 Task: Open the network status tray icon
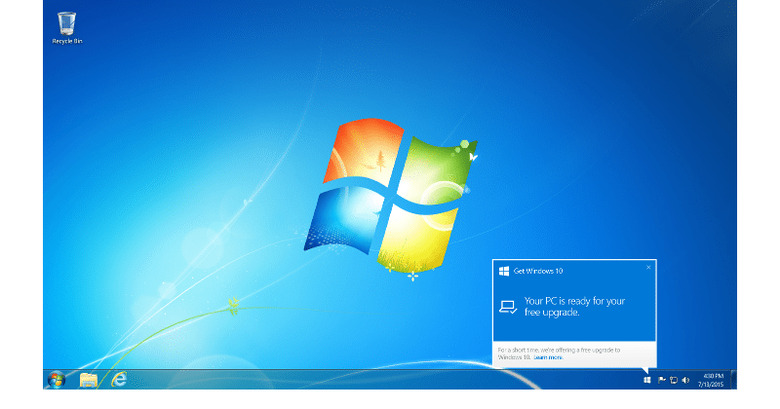coord(674,380)
